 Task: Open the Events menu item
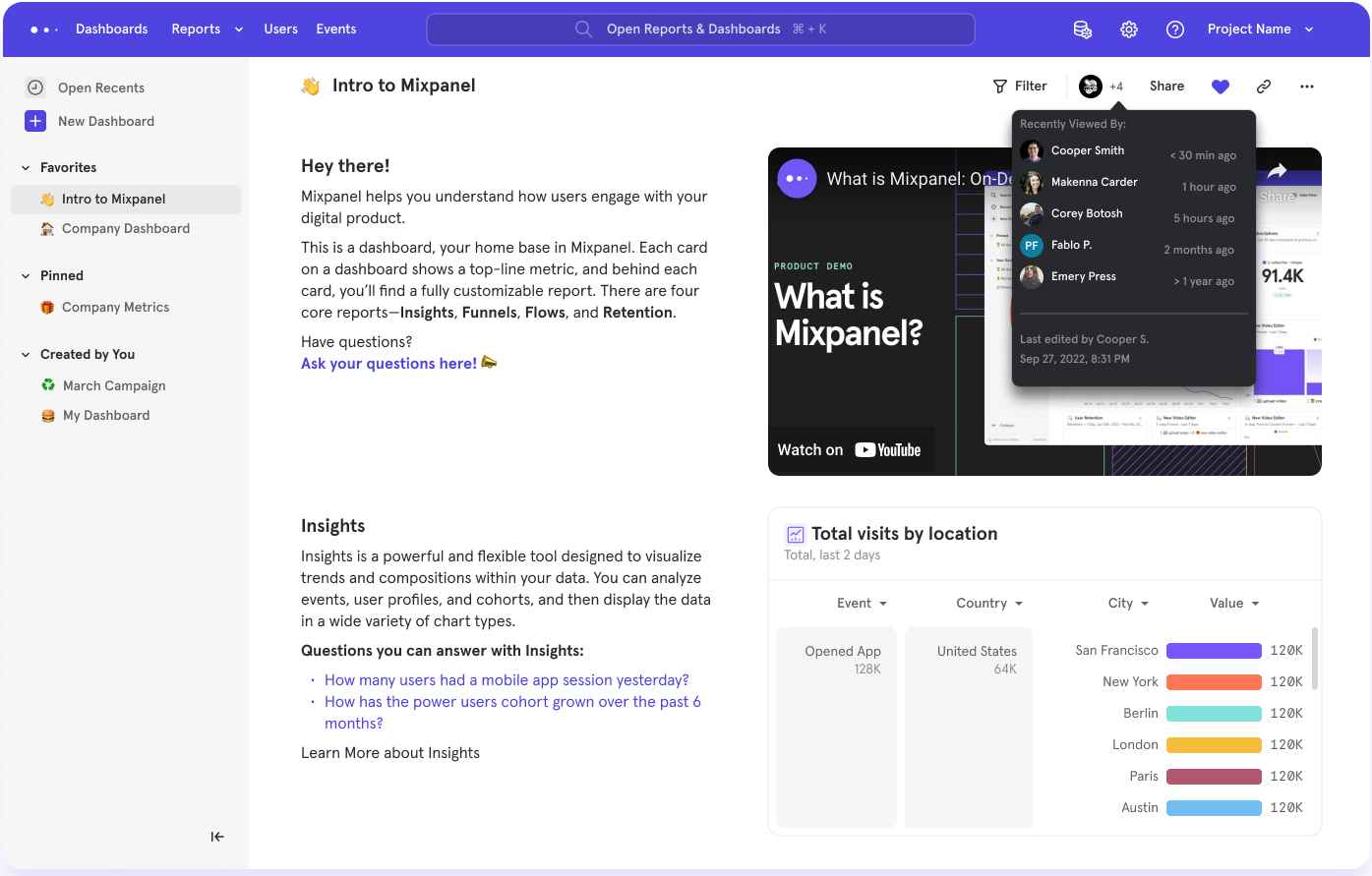[x=335, y=29]
